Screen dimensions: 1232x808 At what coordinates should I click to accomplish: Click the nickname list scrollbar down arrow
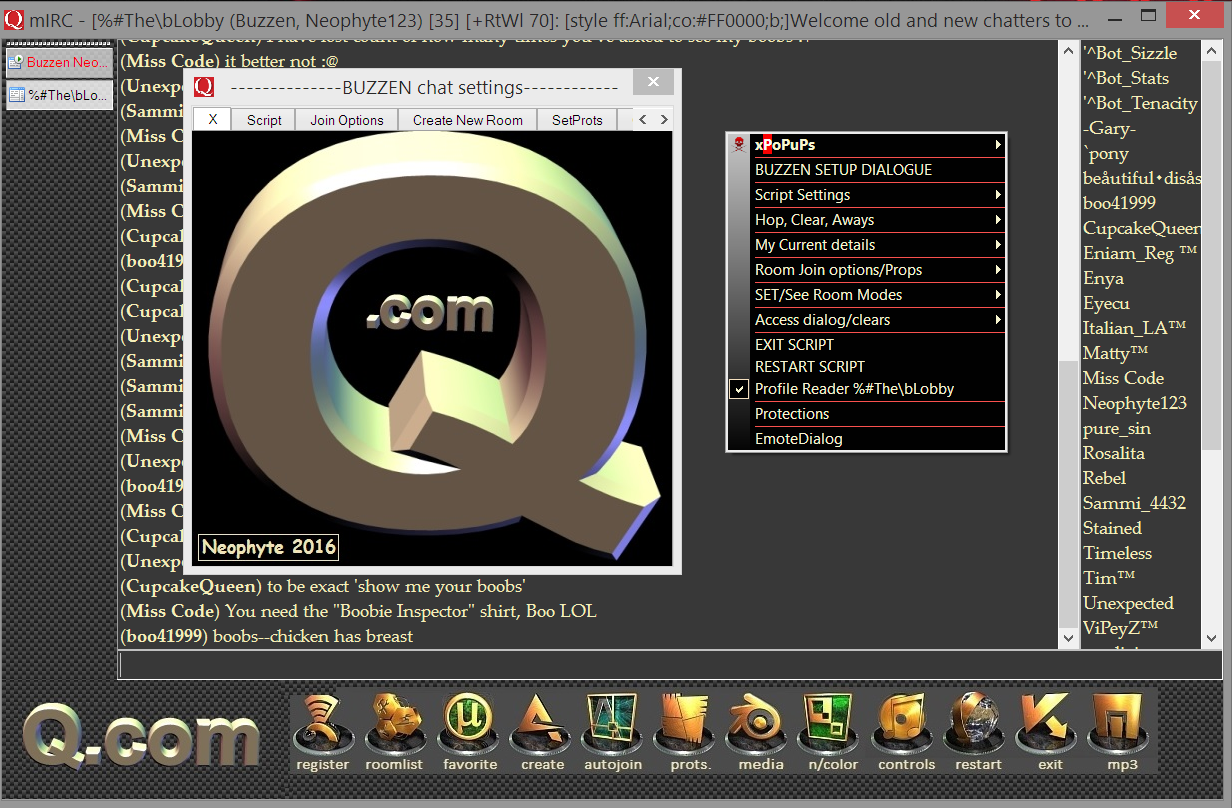pos(1211,637)
